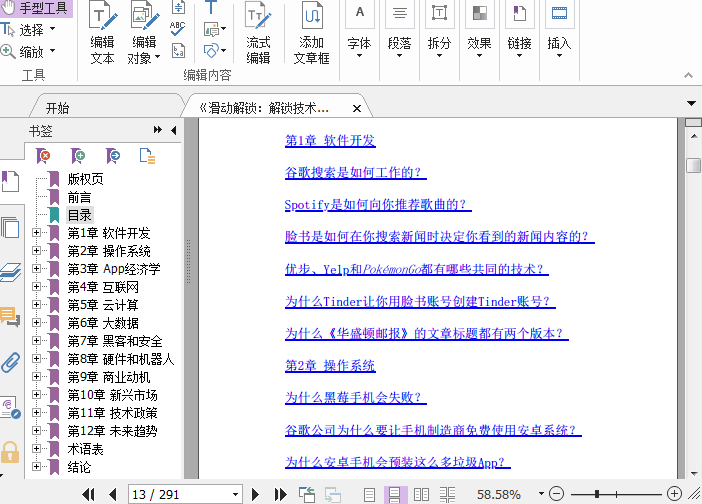Screen dimensions: 702x504
Task: Open the 选择 tool dropdown
Action: [x=52, y=29]
